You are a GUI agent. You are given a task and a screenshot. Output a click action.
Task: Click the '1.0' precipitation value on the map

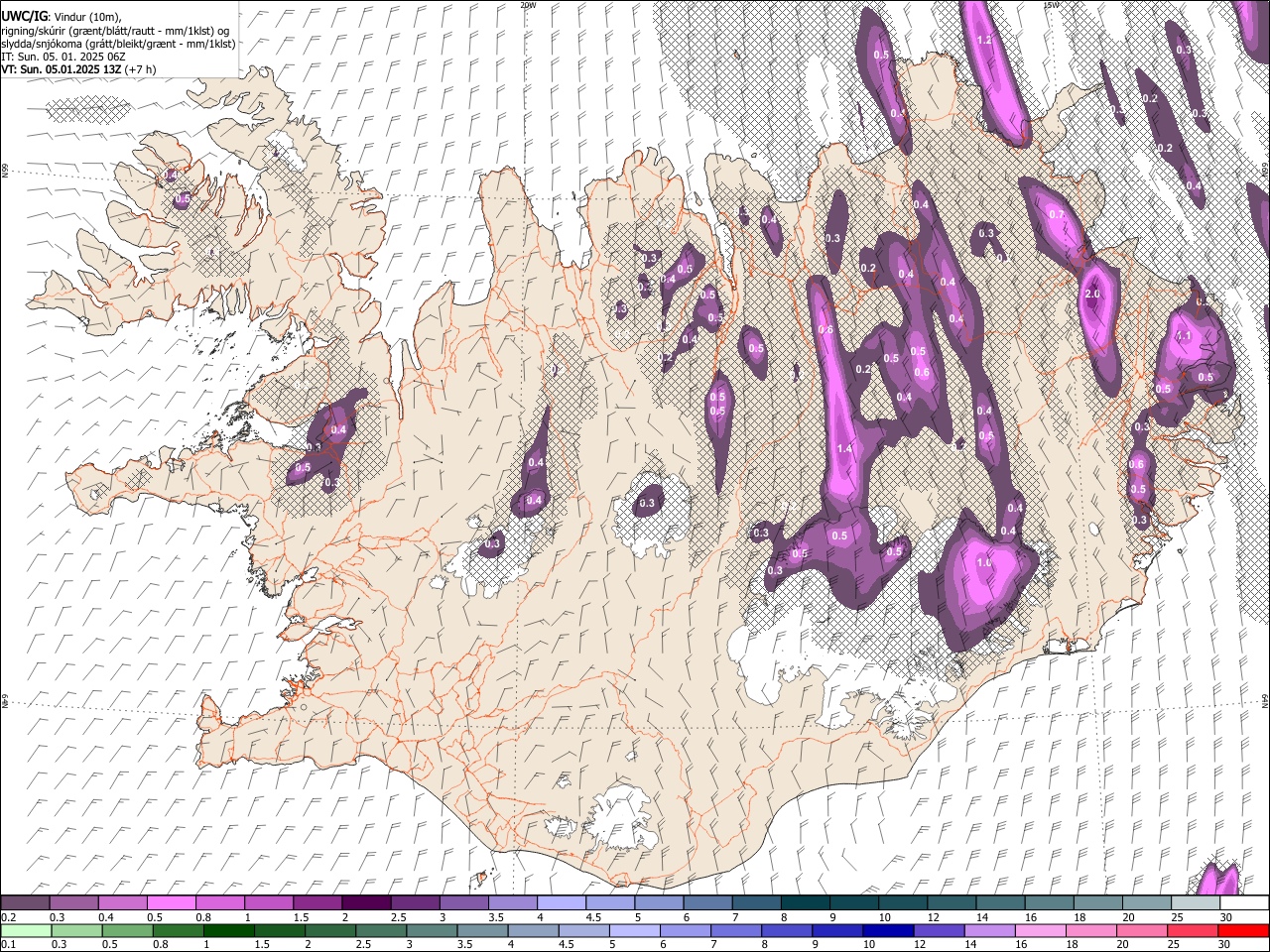pos(984,562)
